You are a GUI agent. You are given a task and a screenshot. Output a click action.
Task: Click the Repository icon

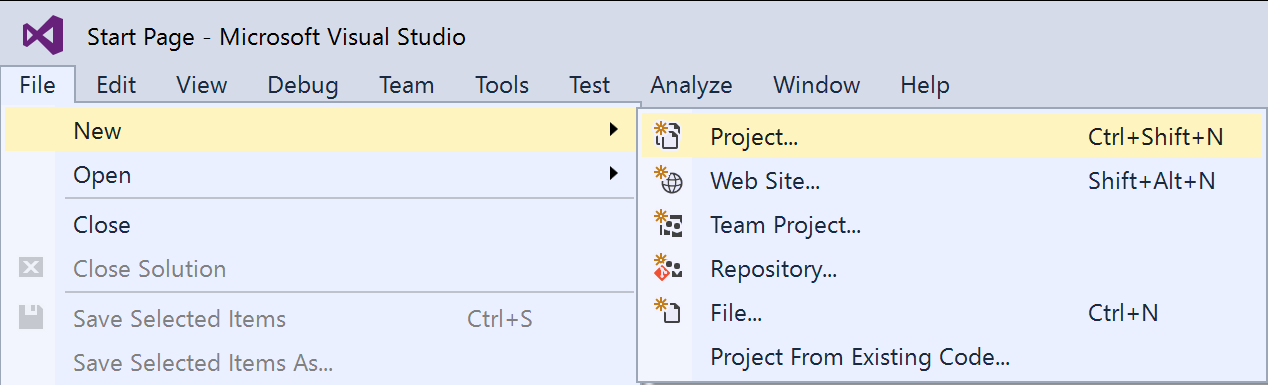(667, 268)
